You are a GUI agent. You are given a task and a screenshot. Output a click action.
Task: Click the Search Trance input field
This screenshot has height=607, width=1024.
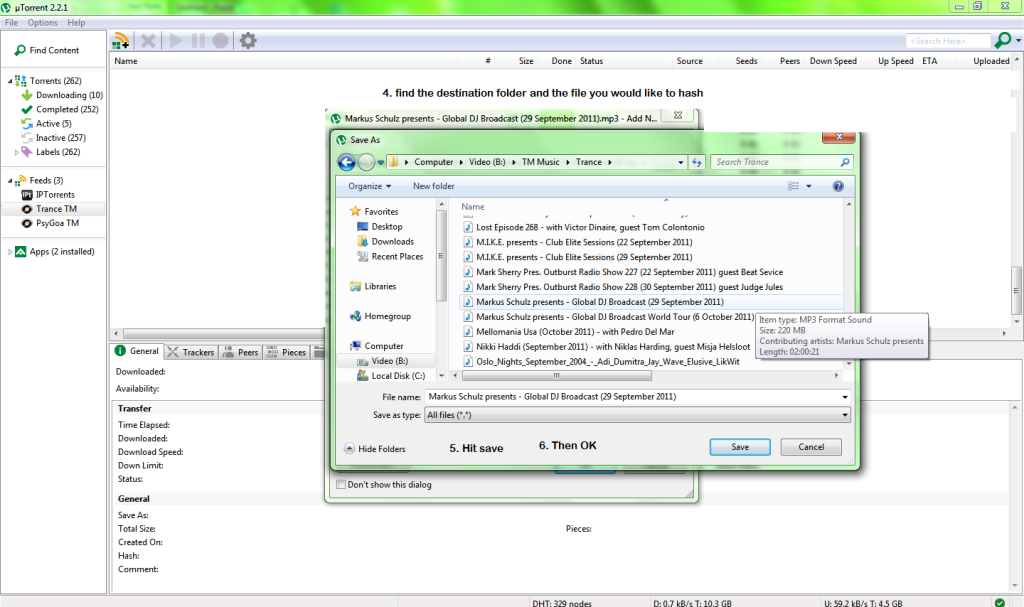click(776, 162)
